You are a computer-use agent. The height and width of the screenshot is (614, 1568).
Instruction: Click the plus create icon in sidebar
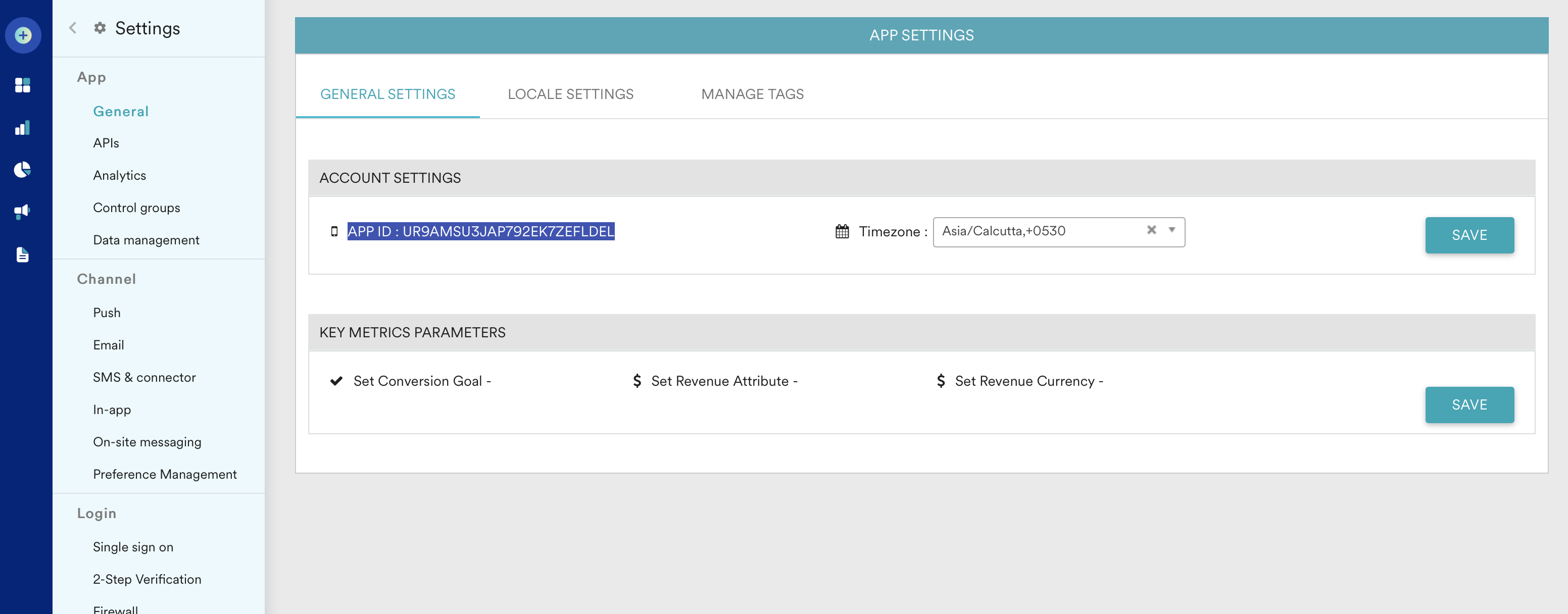pyautogui.click(x=23, y=35)
